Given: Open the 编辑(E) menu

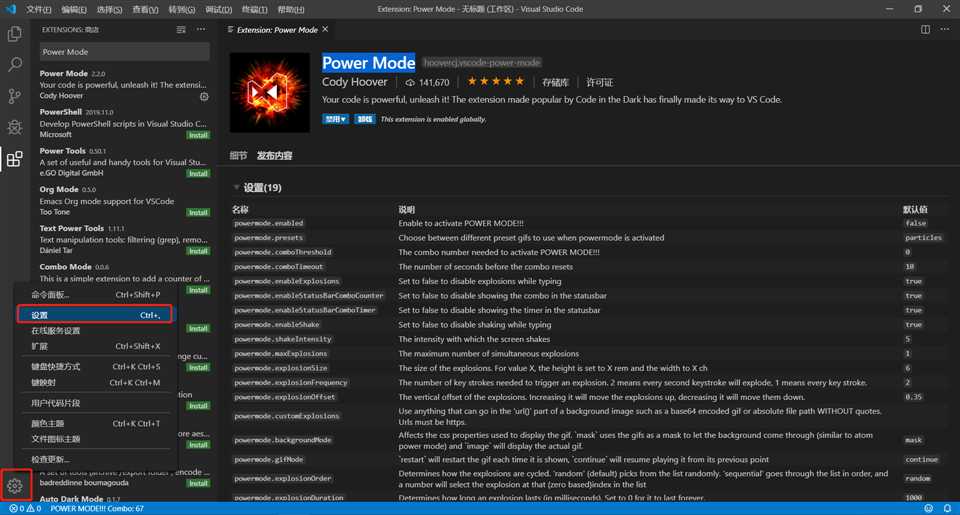Looking at the screenshot, I should pyautogui.click(x=74, y=9).
